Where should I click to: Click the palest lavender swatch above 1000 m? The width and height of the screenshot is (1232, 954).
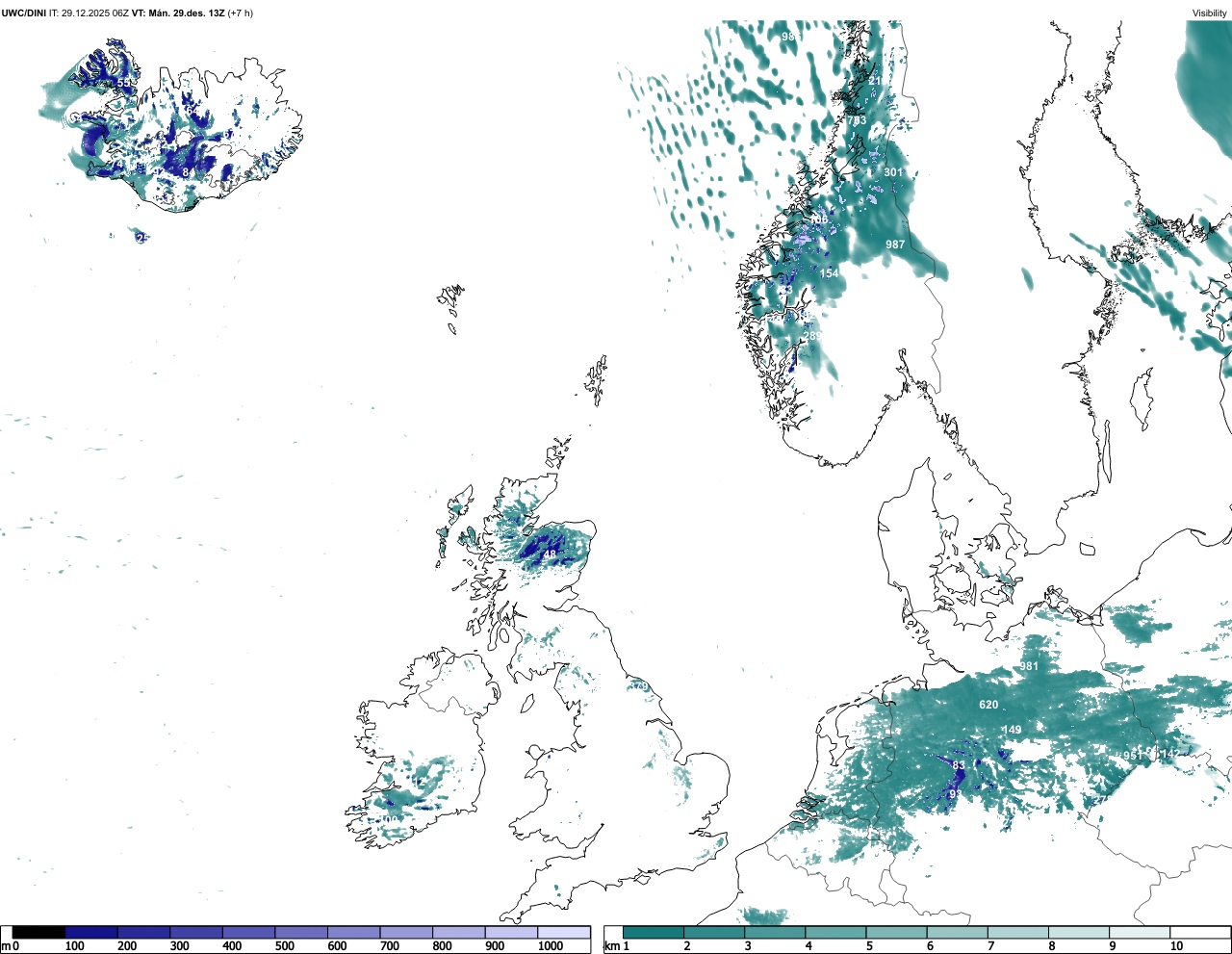[x=564, y=932]
